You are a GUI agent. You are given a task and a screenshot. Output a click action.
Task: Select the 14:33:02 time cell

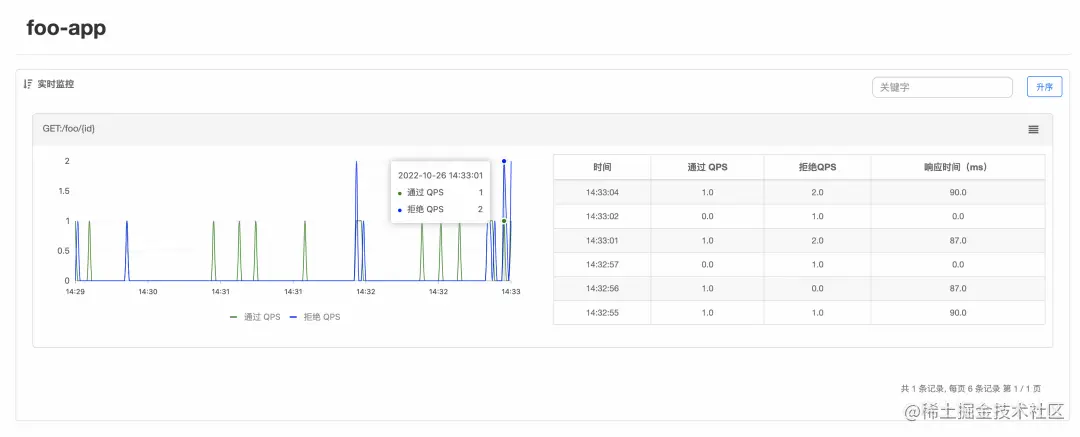pos(602,216)
